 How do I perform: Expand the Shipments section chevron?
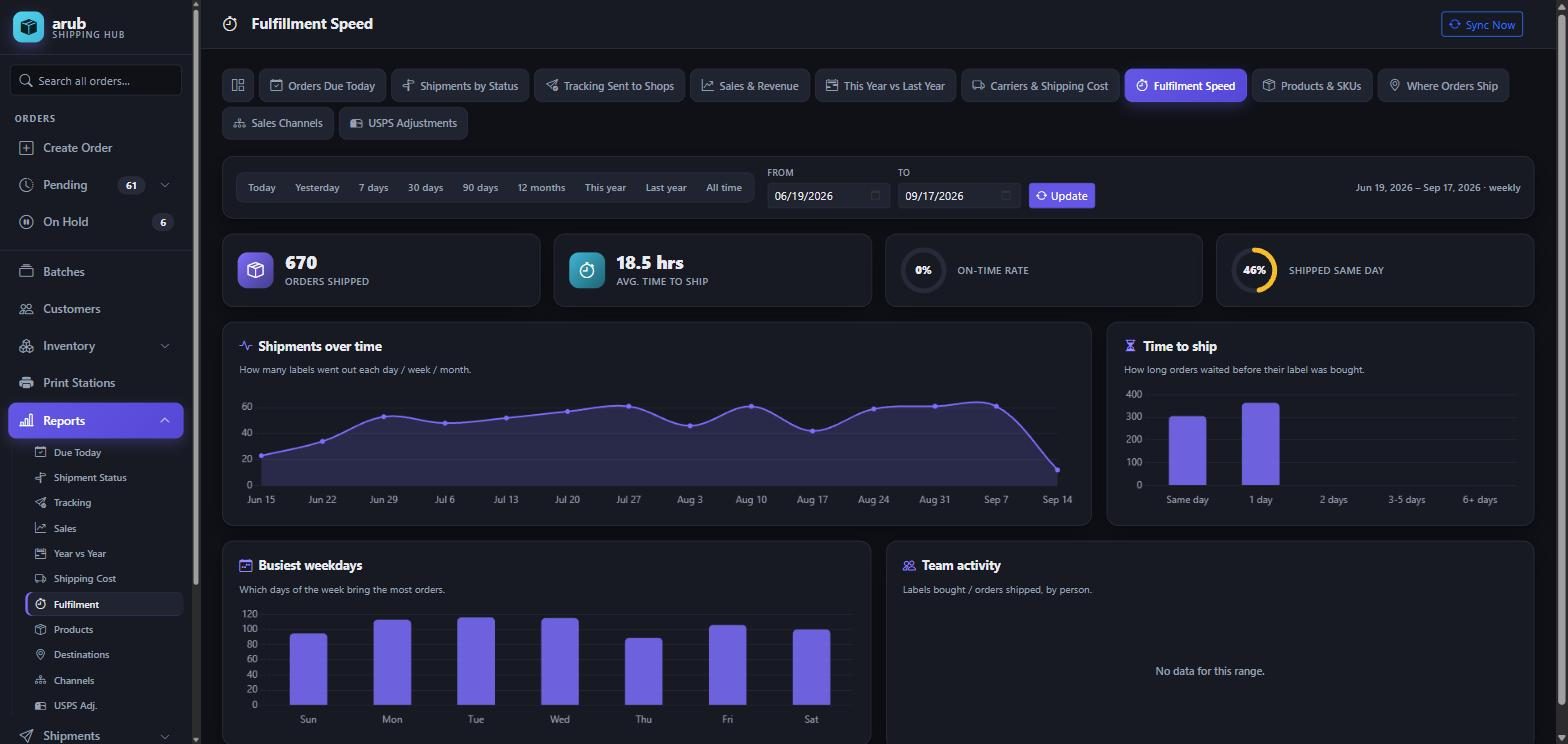click(165, 736)
